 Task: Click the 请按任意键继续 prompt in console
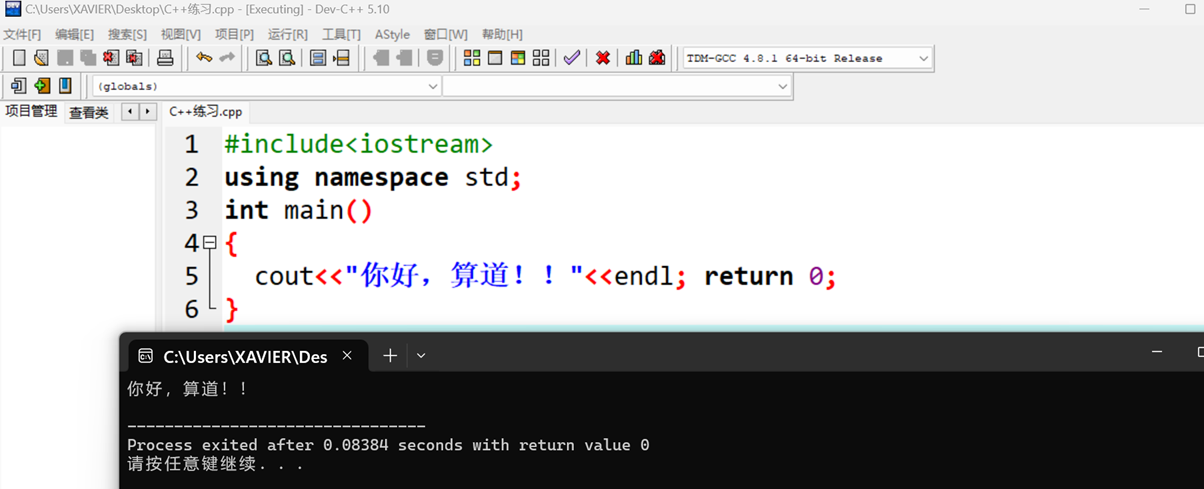[215, 464]
